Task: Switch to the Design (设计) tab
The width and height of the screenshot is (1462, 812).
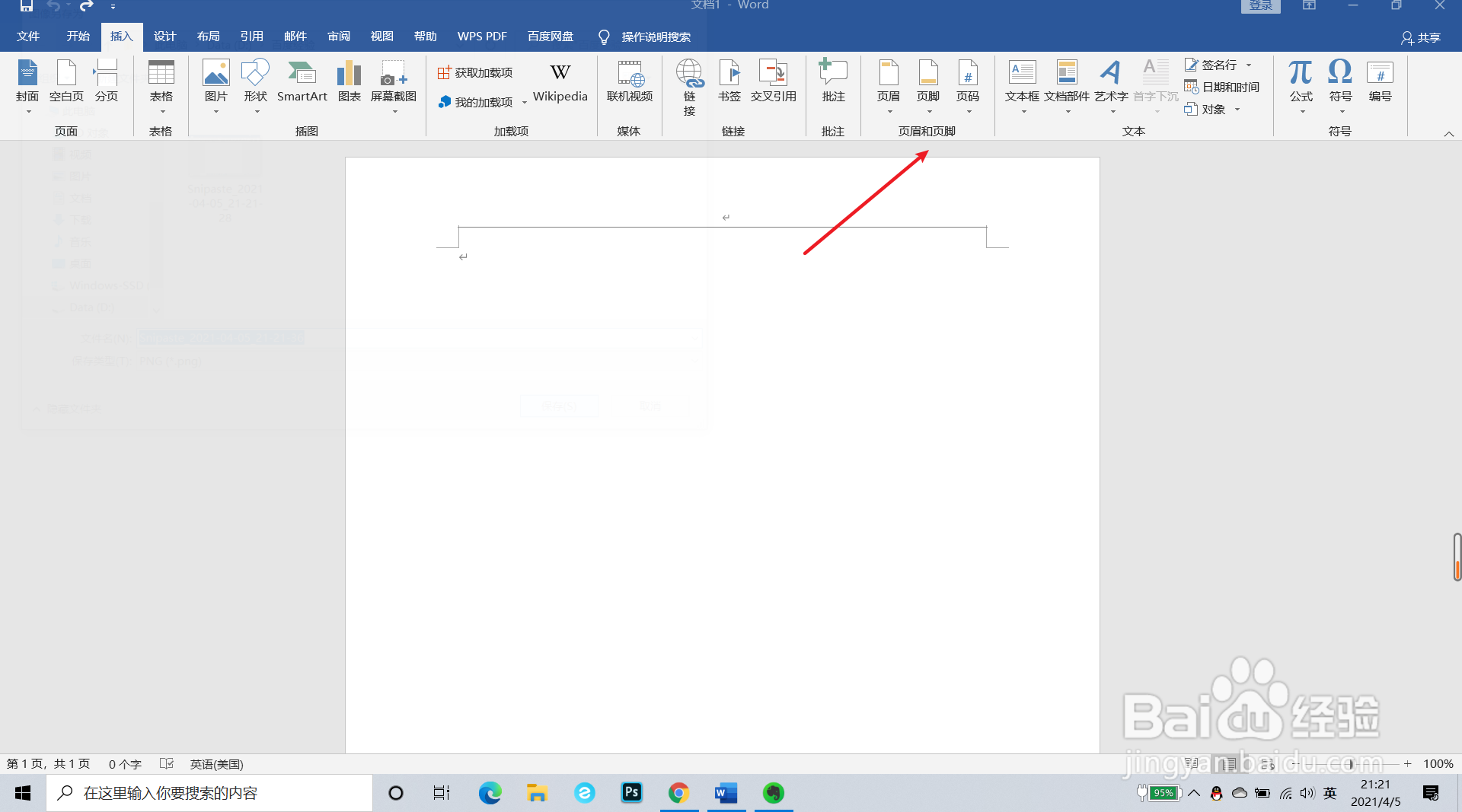Action: click(x=164, y=37)
